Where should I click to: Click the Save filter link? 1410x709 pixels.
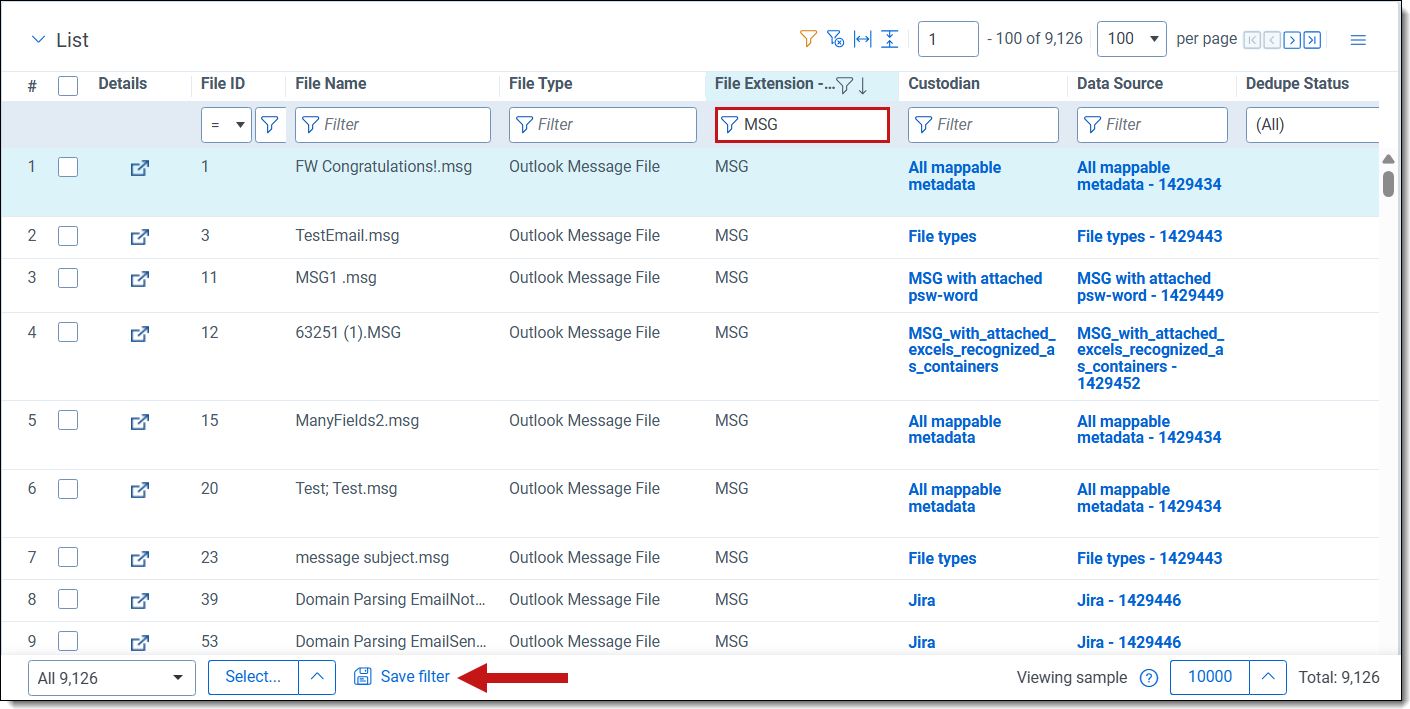[x=415, y=677]
